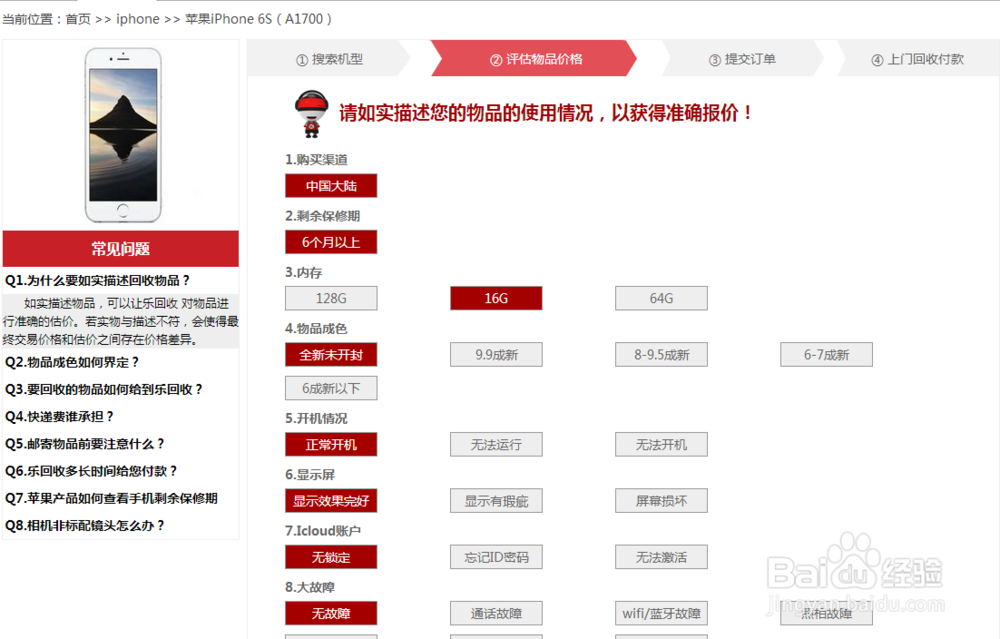Image resolution: width=1000 pixels, height=639 pixels.
Task: Choose 128G memory option
Action: point(331,298)
